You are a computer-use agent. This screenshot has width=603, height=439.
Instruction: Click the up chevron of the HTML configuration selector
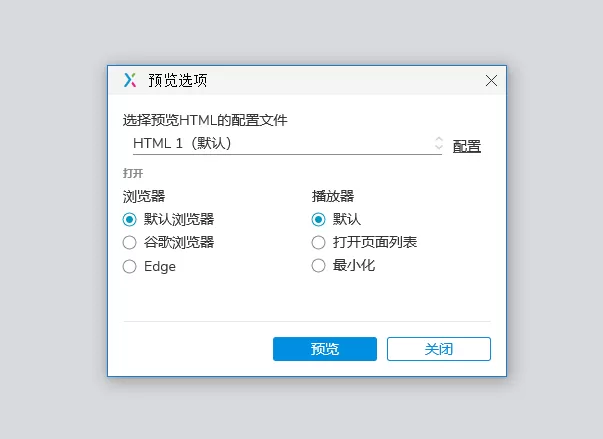[x=439, y=139]
